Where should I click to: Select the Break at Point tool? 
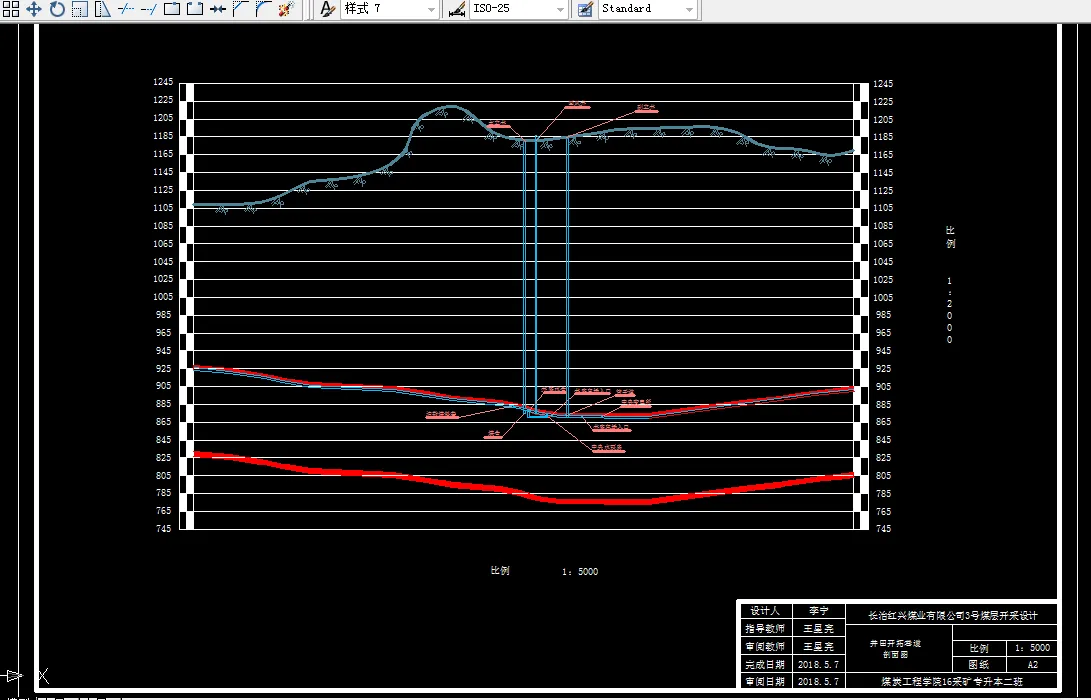[172, 8]
